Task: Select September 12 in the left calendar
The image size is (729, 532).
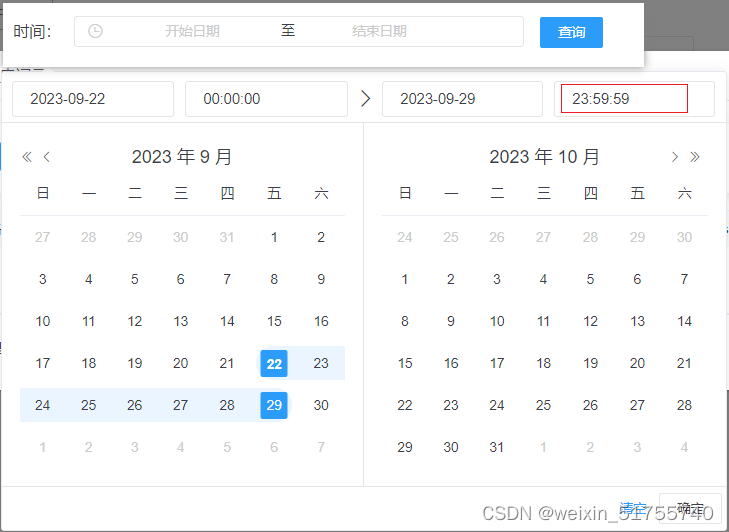Action: coord(134,321)
